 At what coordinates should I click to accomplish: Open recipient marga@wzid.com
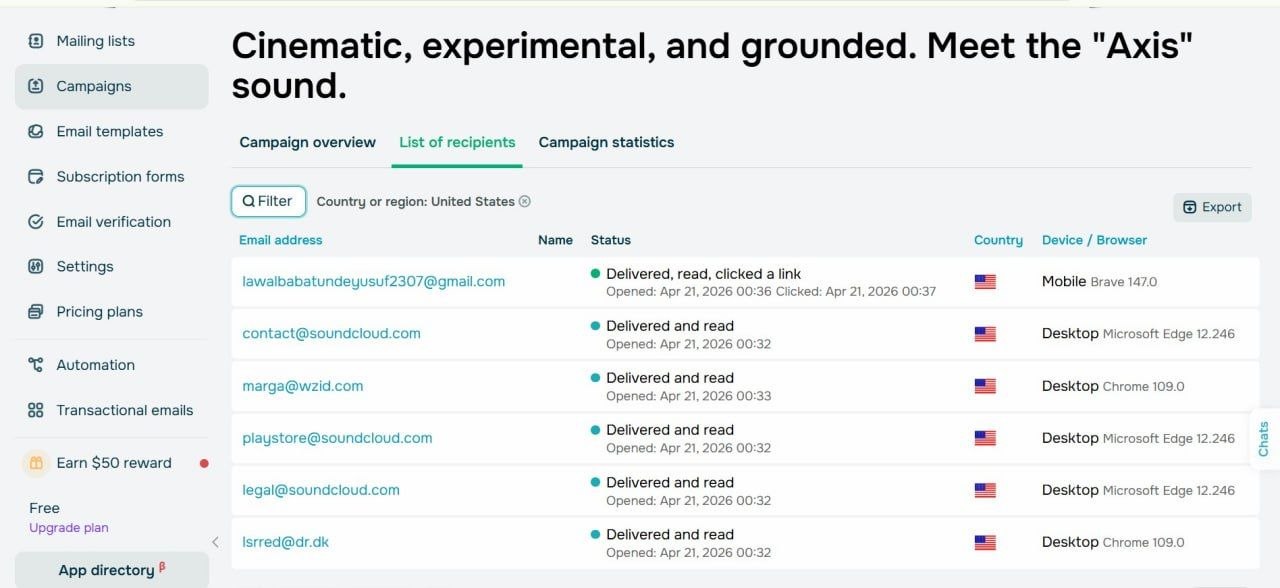coord(303,386)
